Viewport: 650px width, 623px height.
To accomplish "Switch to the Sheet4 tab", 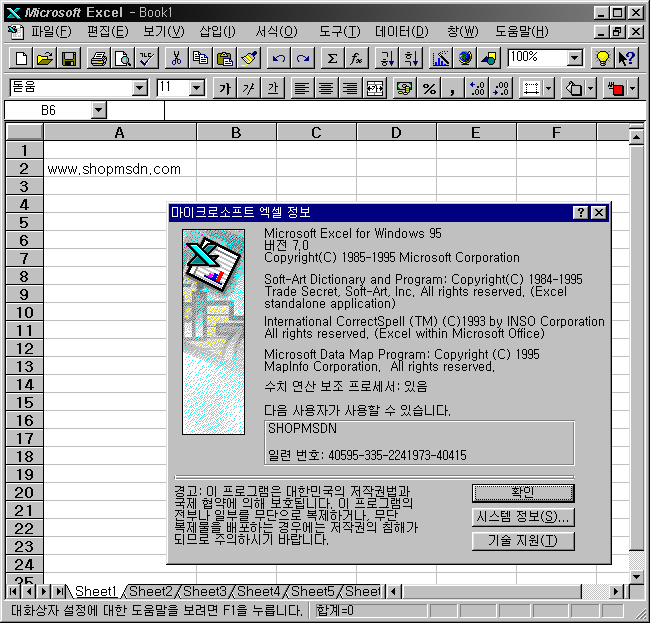I will [x=259, y=591].
